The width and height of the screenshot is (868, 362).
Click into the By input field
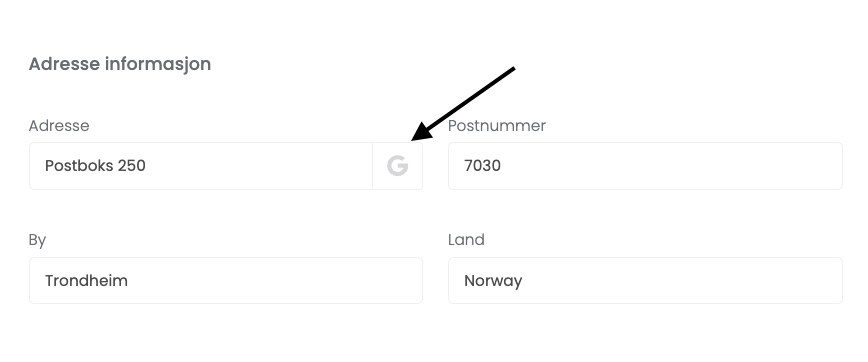[226, 281]
